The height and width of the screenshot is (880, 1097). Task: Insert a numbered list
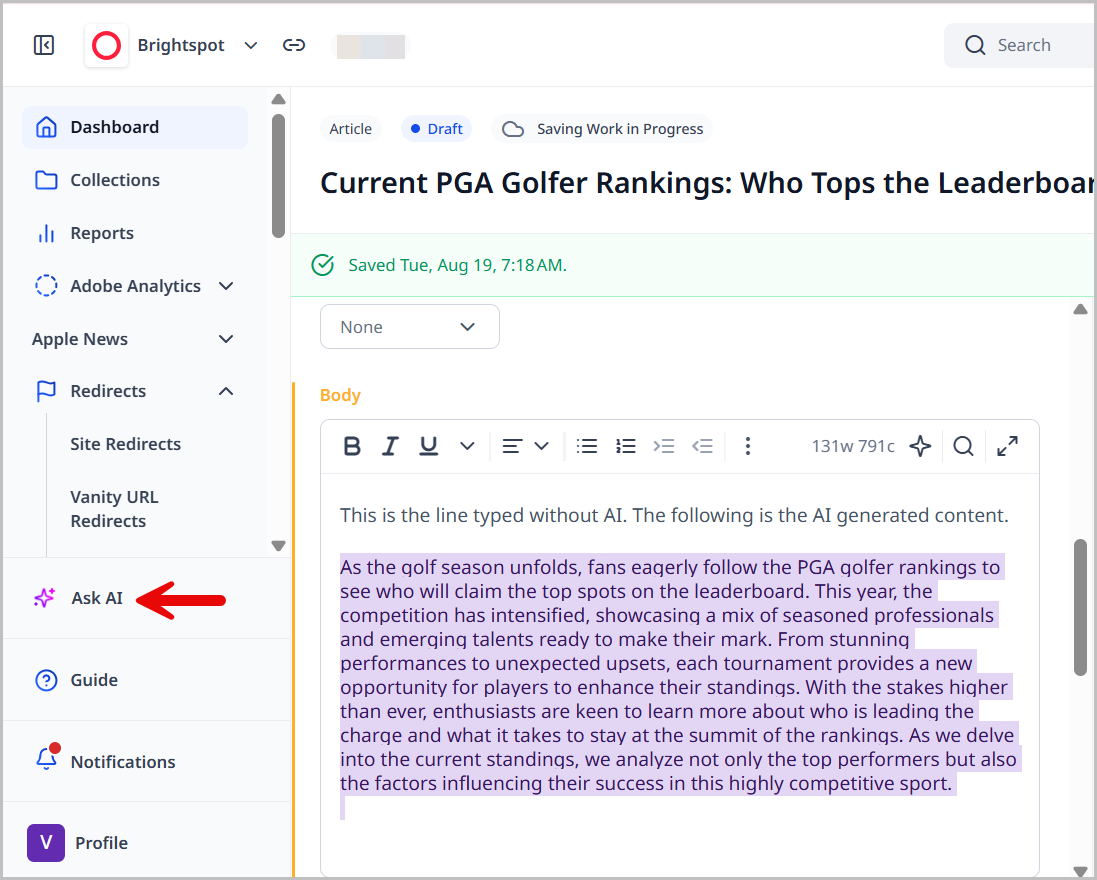(x=626, y=446)
